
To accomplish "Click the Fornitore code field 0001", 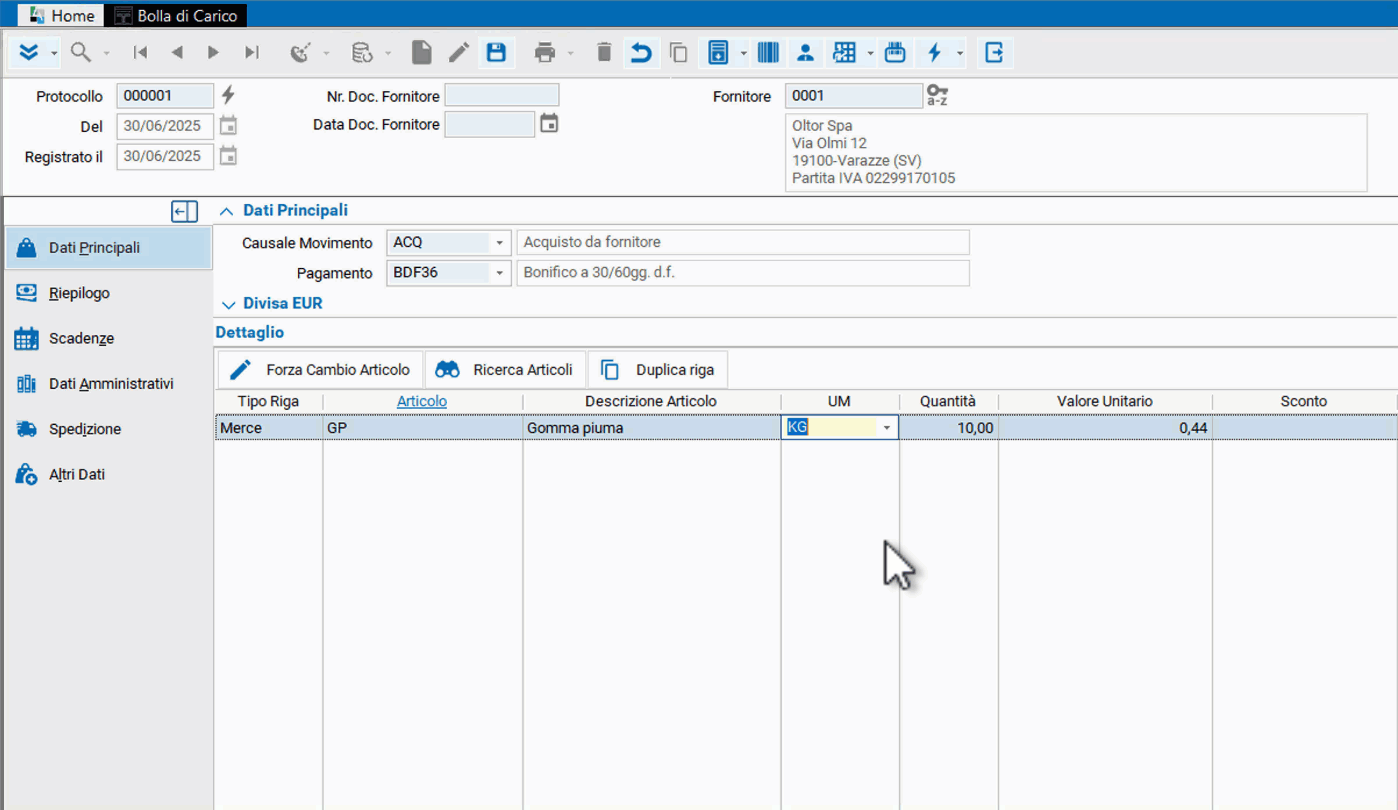I will [x=853, y=96].
